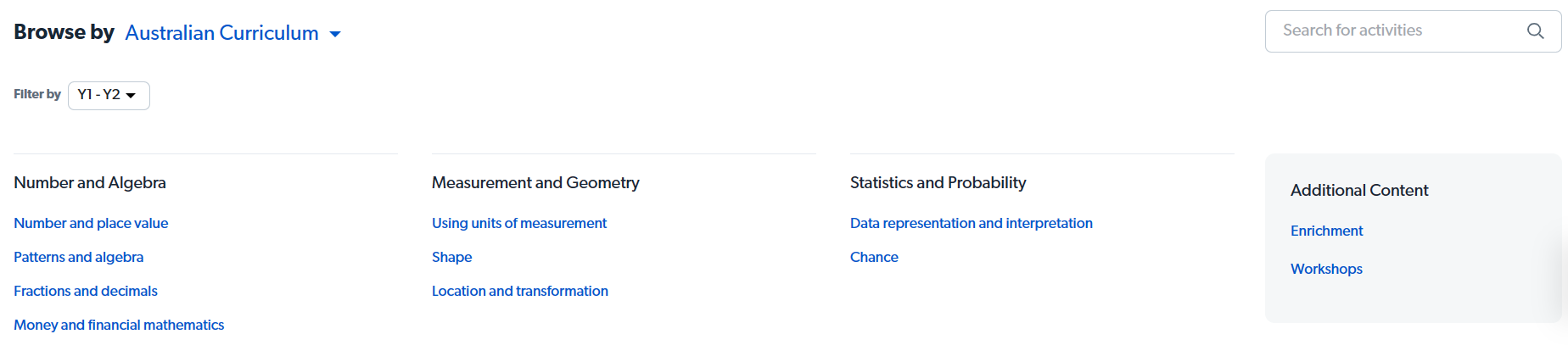Viewport: 1568px width, 362px height.
Task: Go to Workshops in Additional Content
Action: click(1326, 269)
